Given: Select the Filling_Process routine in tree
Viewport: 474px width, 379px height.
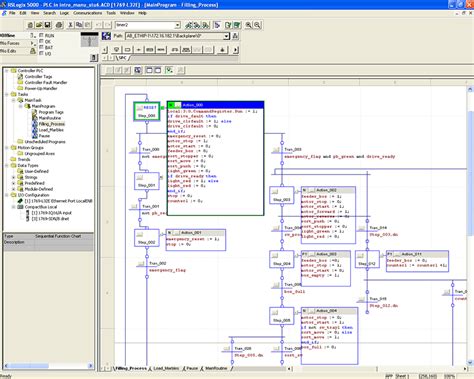Looking at the screenshot, I should [51, 124].
